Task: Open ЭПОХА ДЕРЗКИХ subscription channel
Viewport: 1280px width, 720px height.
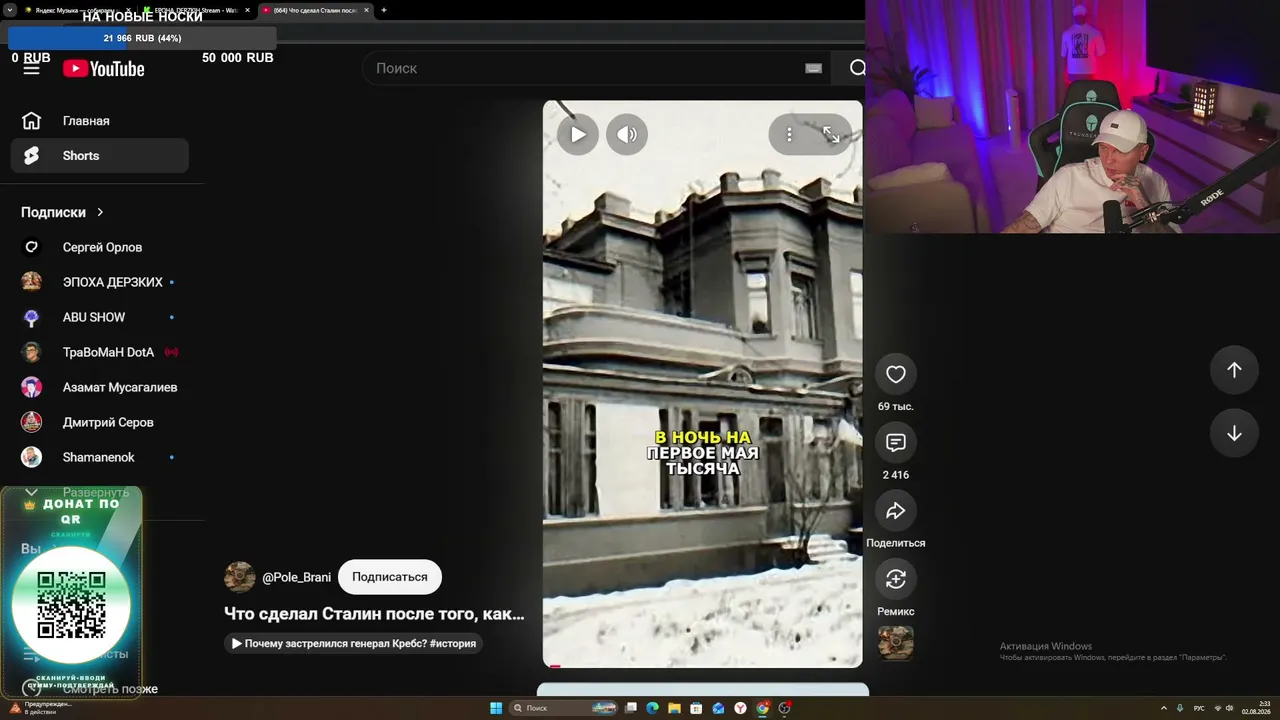Action: [100, 282]
